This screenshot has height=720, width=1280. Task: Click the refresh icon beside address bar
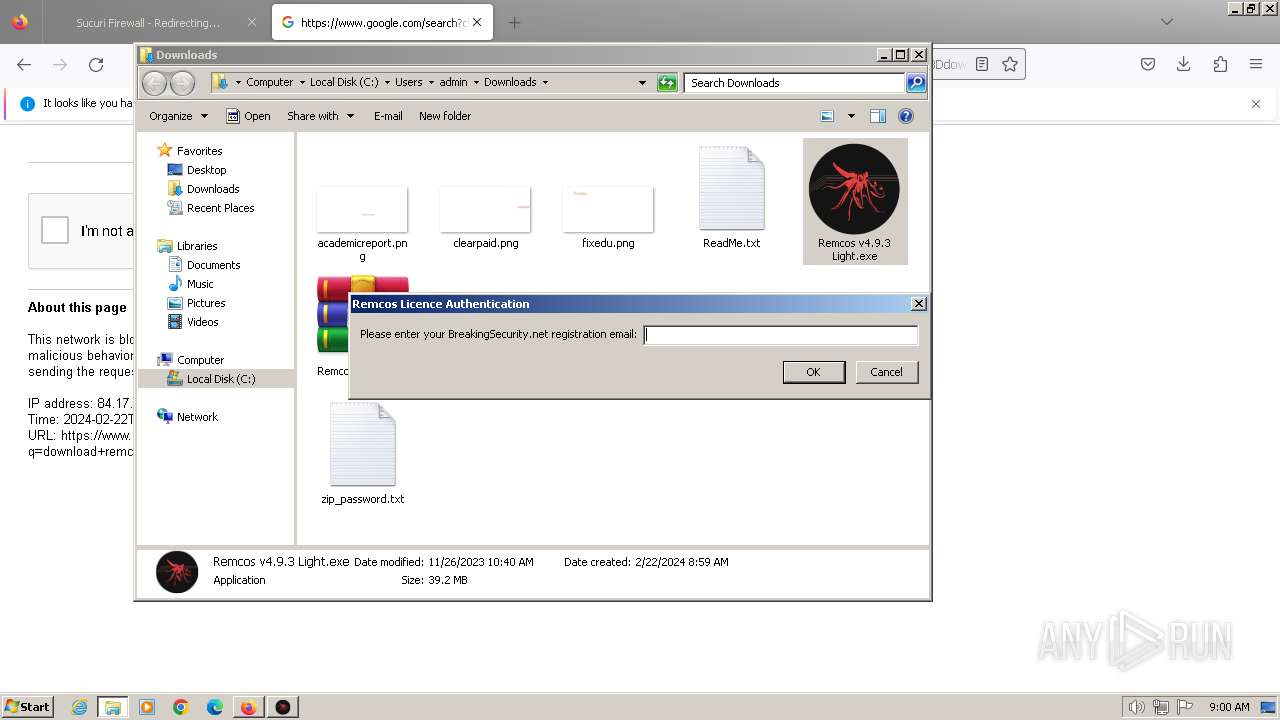click(667, 83)
